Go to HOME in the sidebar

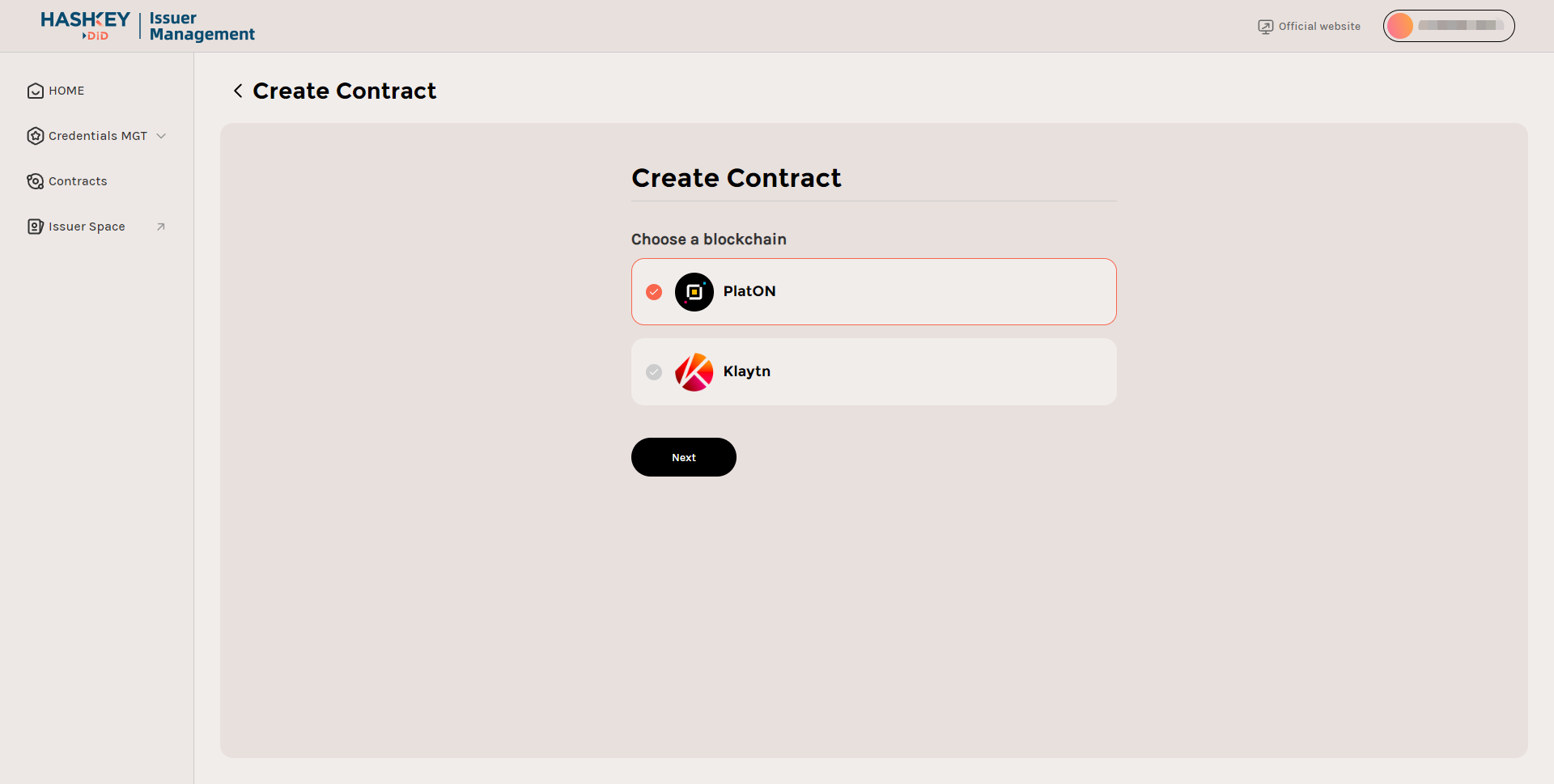tap(66, 91)
